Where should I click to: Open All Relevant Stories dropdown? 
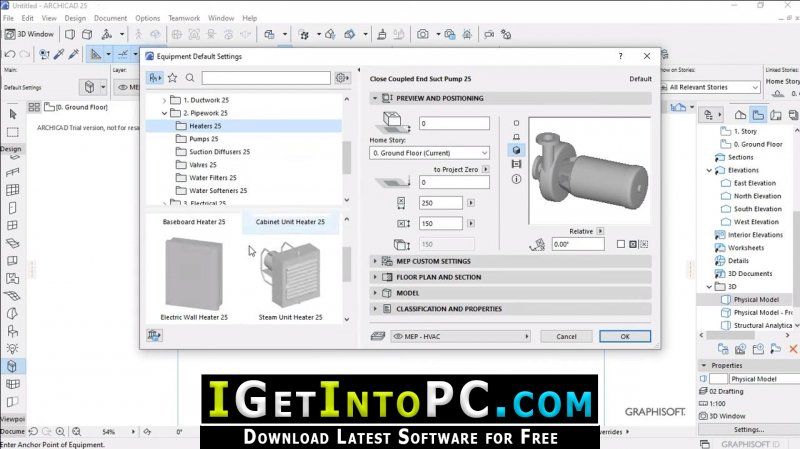click(x=711, y=87)
